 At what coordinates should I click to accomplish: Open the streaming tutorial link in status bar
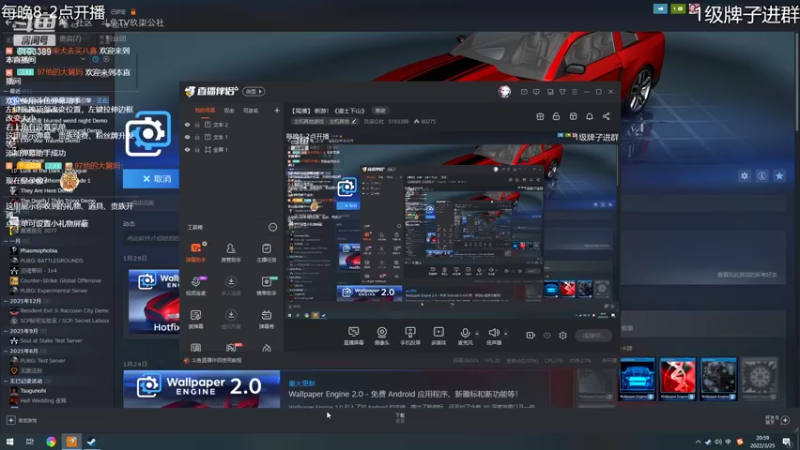[216, 360]
